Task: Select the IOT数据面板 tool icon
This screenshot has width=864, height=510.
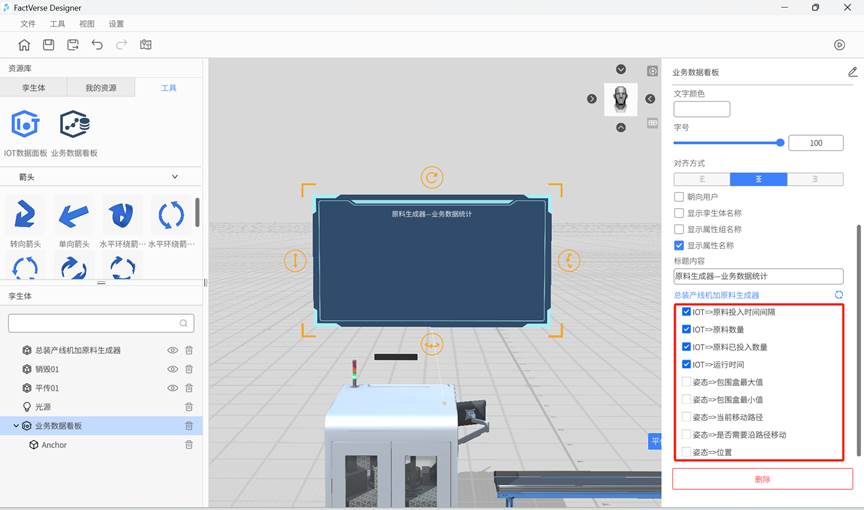Action: [x=25, y=125]
